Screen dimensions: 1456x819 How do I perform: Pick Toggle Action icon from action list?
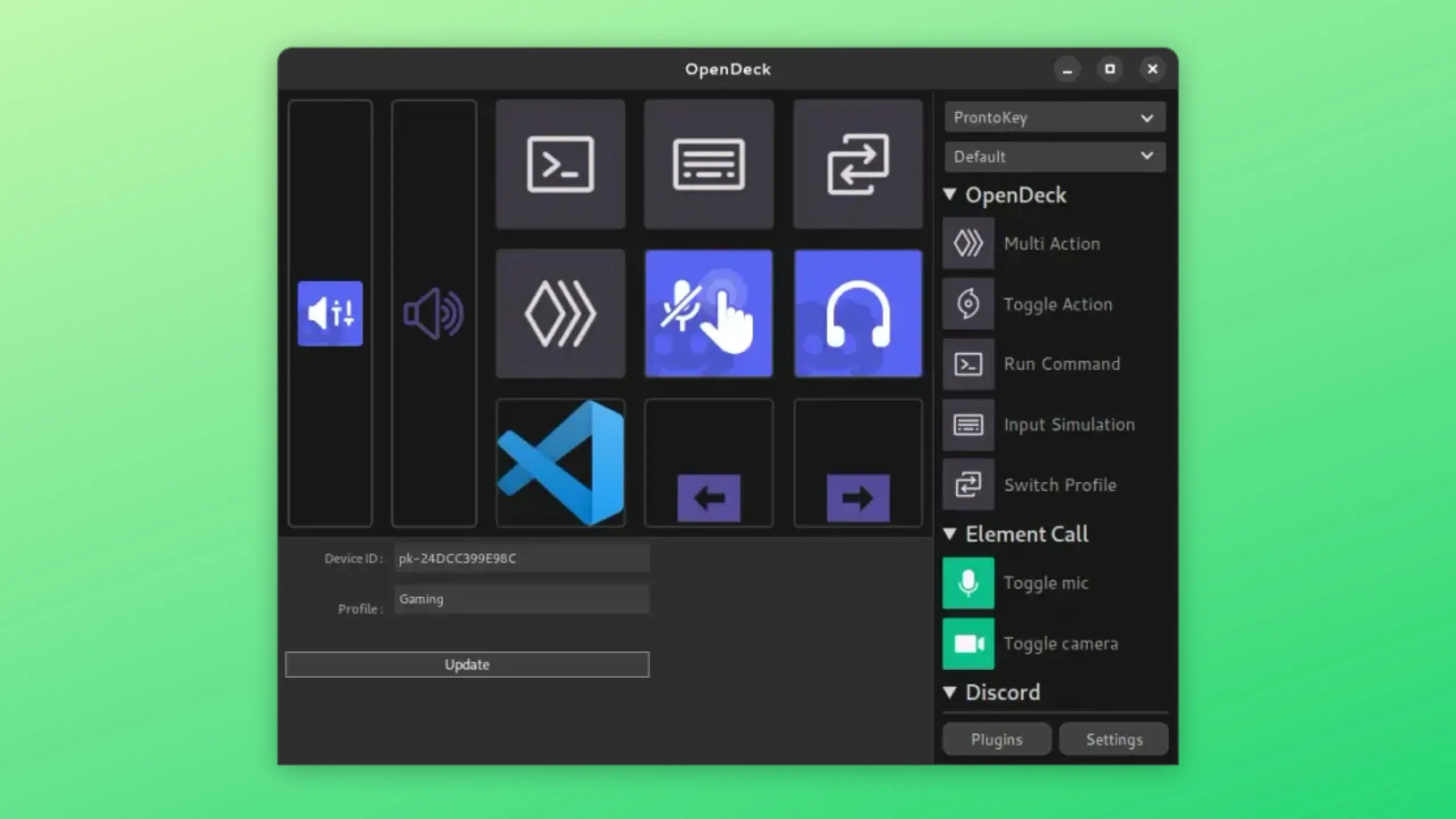point(968,304)
